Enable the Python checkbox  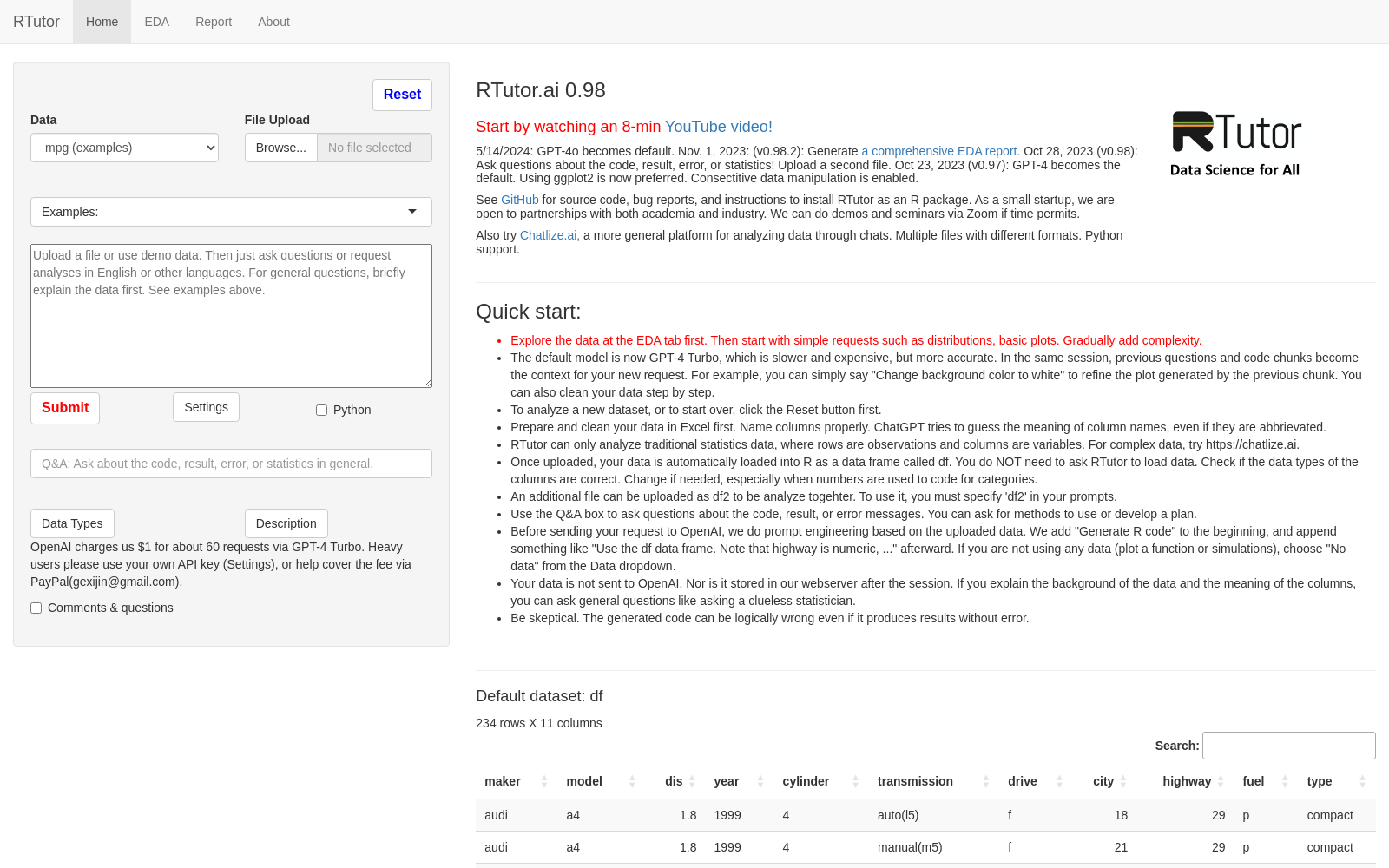click(321, 411)
